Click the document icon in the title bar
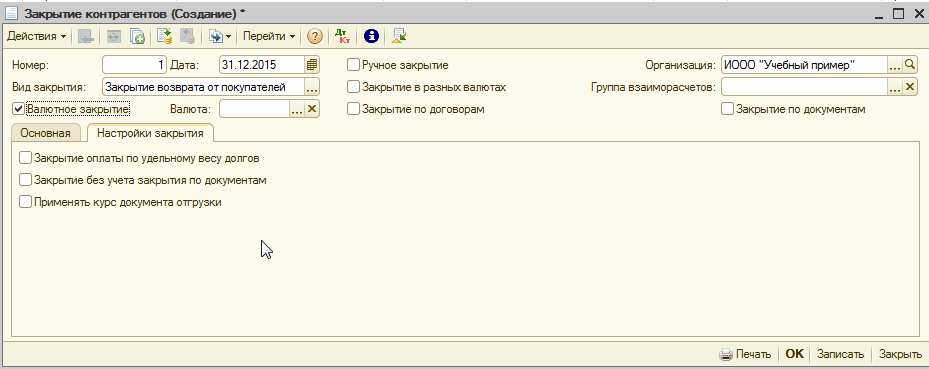The height and width of the screenshot is (369, 929). [x=11, y=14]
